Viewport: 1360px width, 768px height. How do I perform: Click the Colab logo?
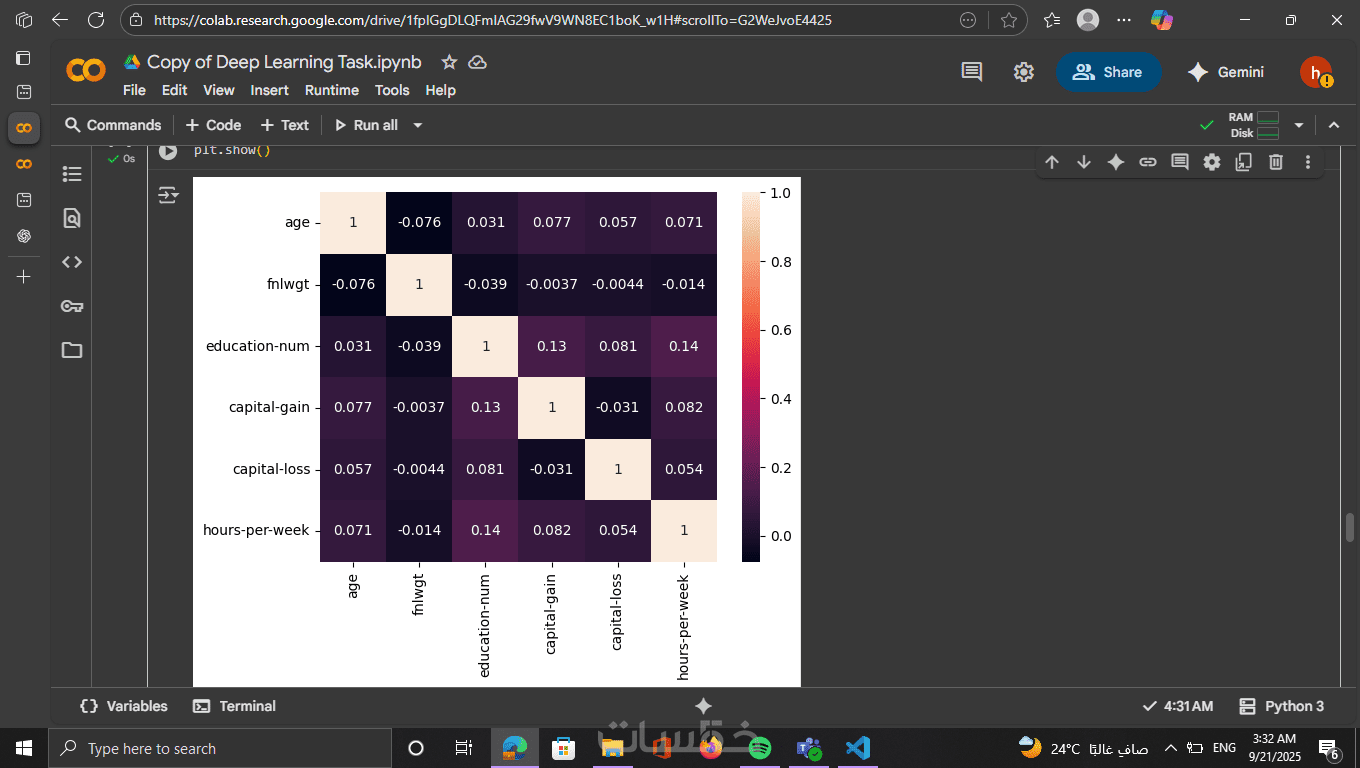pyautogui.click(x=86, y=71)
